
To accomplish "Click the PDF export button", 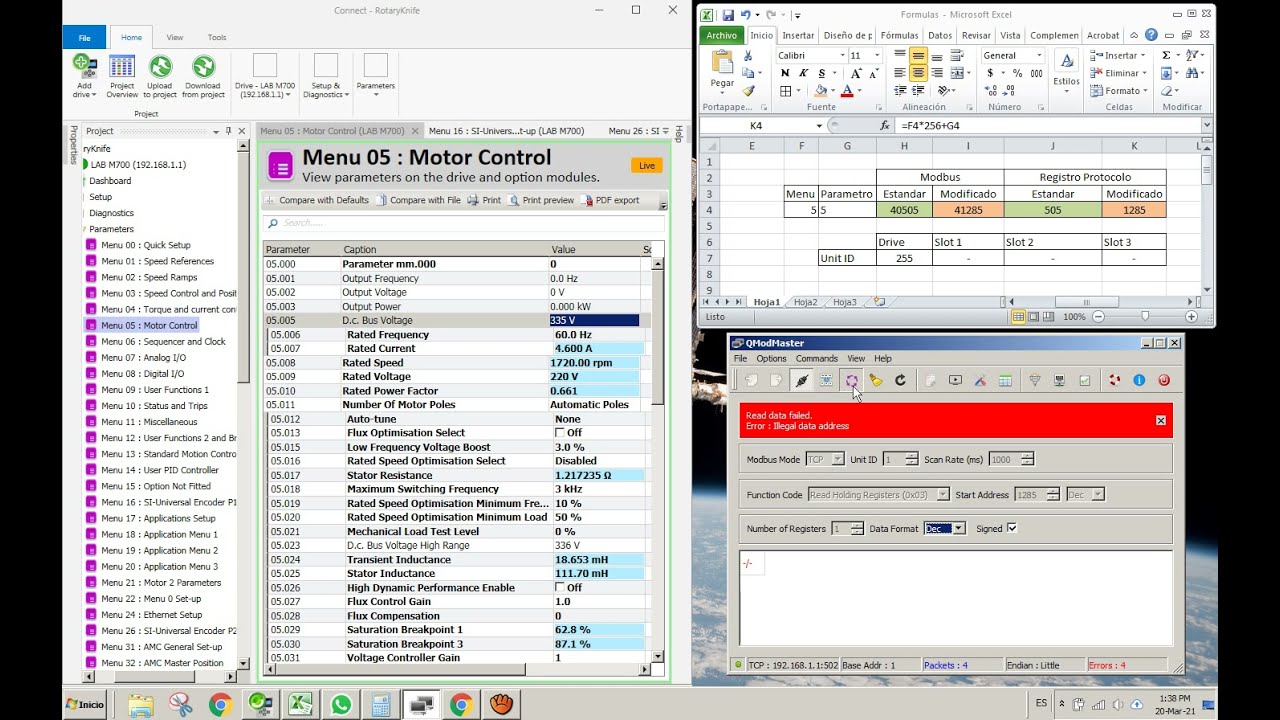I will pos(610,200).
